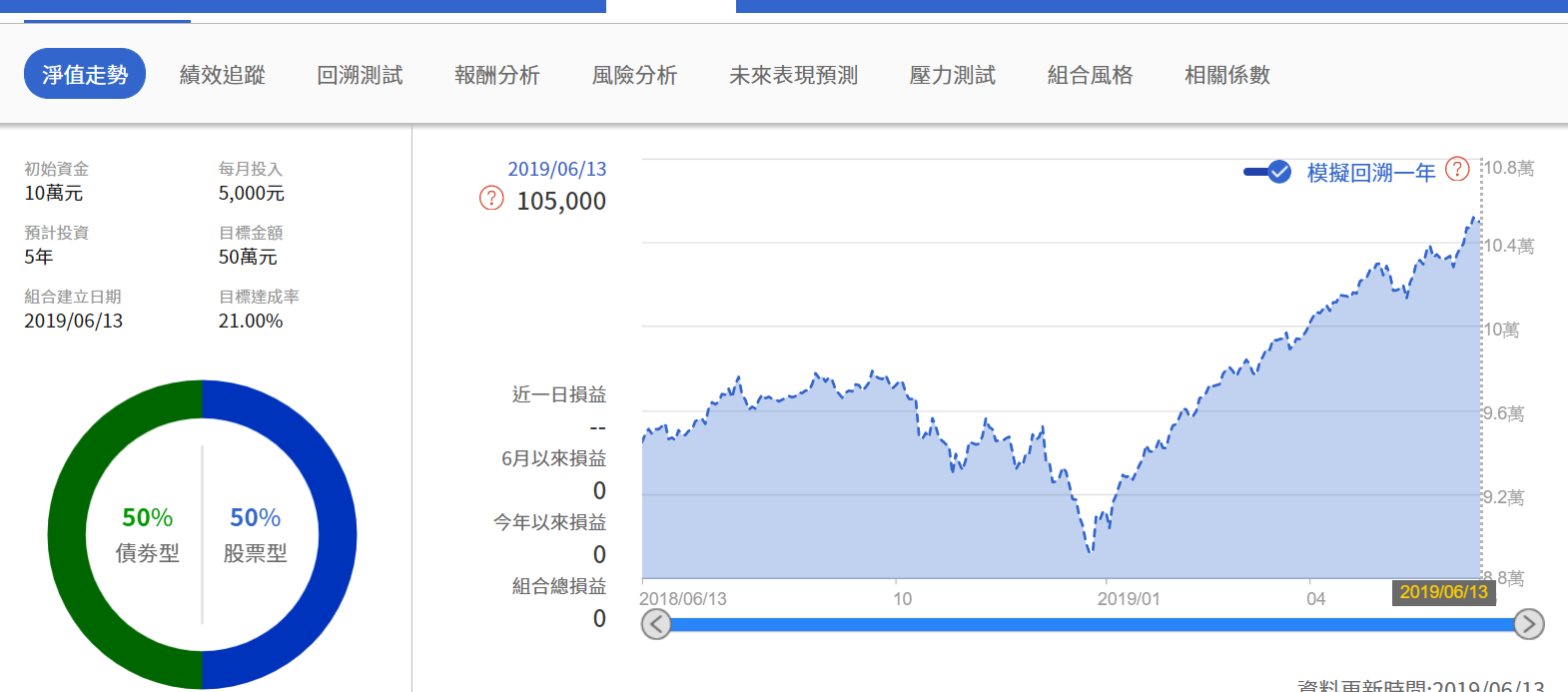Click help icon next to 模擬回溯一年

[1457, 169]
